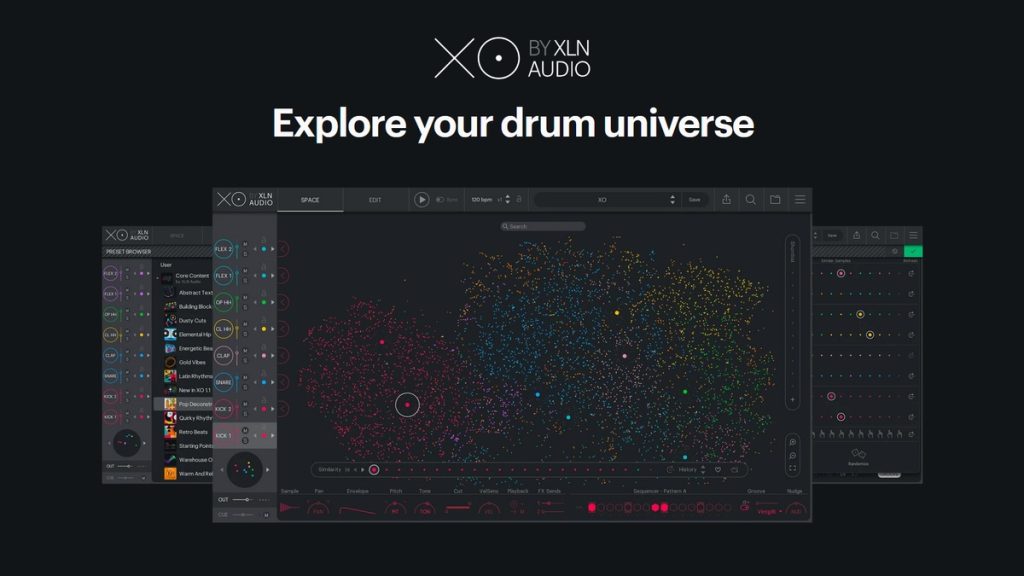Viewport: 1024px width, 576px height.
Task: Click the zoom in icon in the space view
Action: coord(792,442)
